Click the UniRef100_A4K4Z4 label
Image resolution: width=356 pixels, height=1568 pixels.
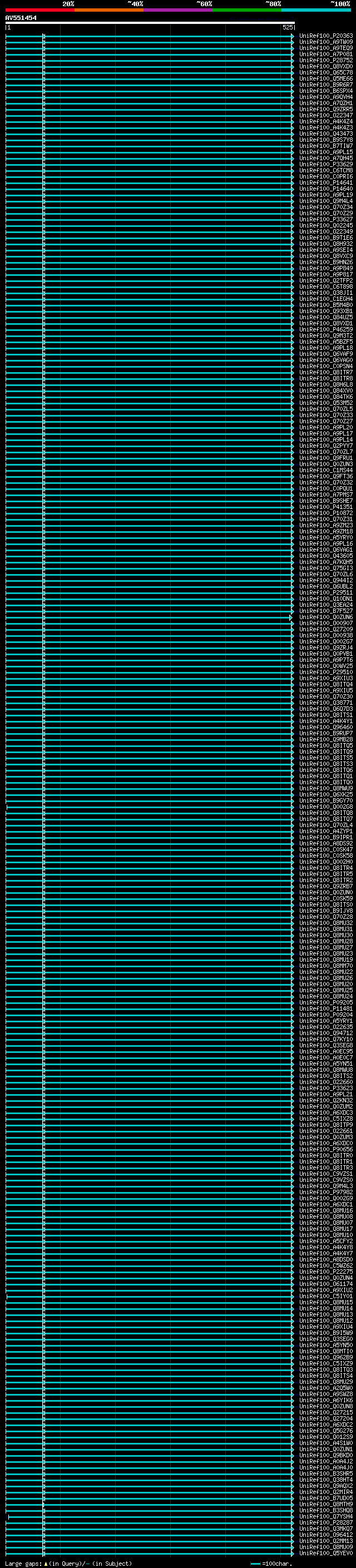click(x=325, y=122)
